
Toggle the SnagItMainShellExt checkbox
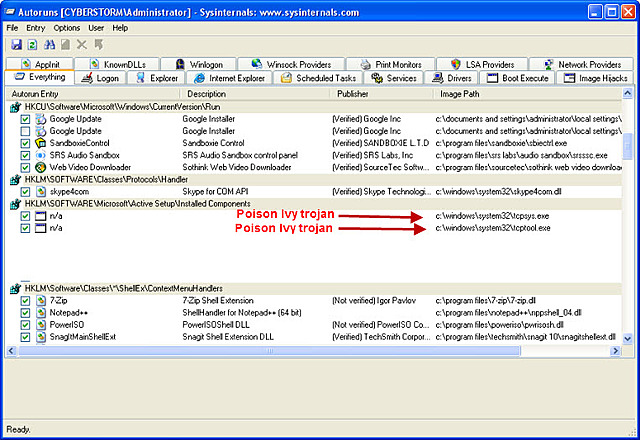click(x=25, y=337)
